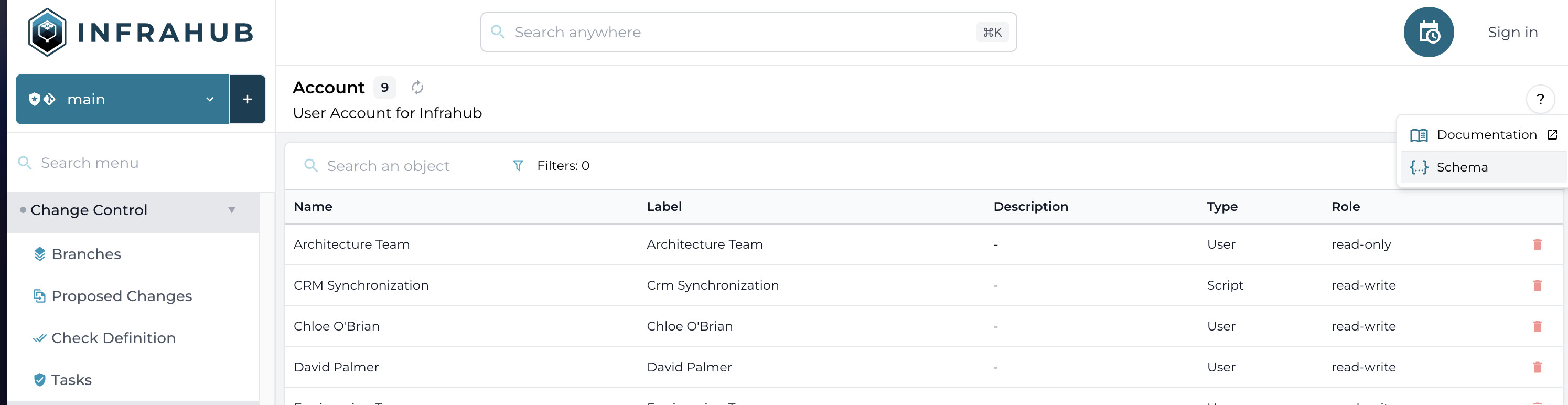Click the Sign in link
Viewport: 1568px width, 405px height.
(1512, 33)
